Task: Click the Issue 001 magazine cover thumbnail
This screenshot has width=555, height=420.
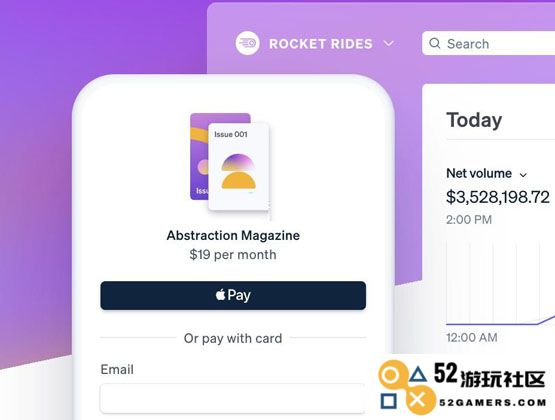Action: click(x=239, y=166)
